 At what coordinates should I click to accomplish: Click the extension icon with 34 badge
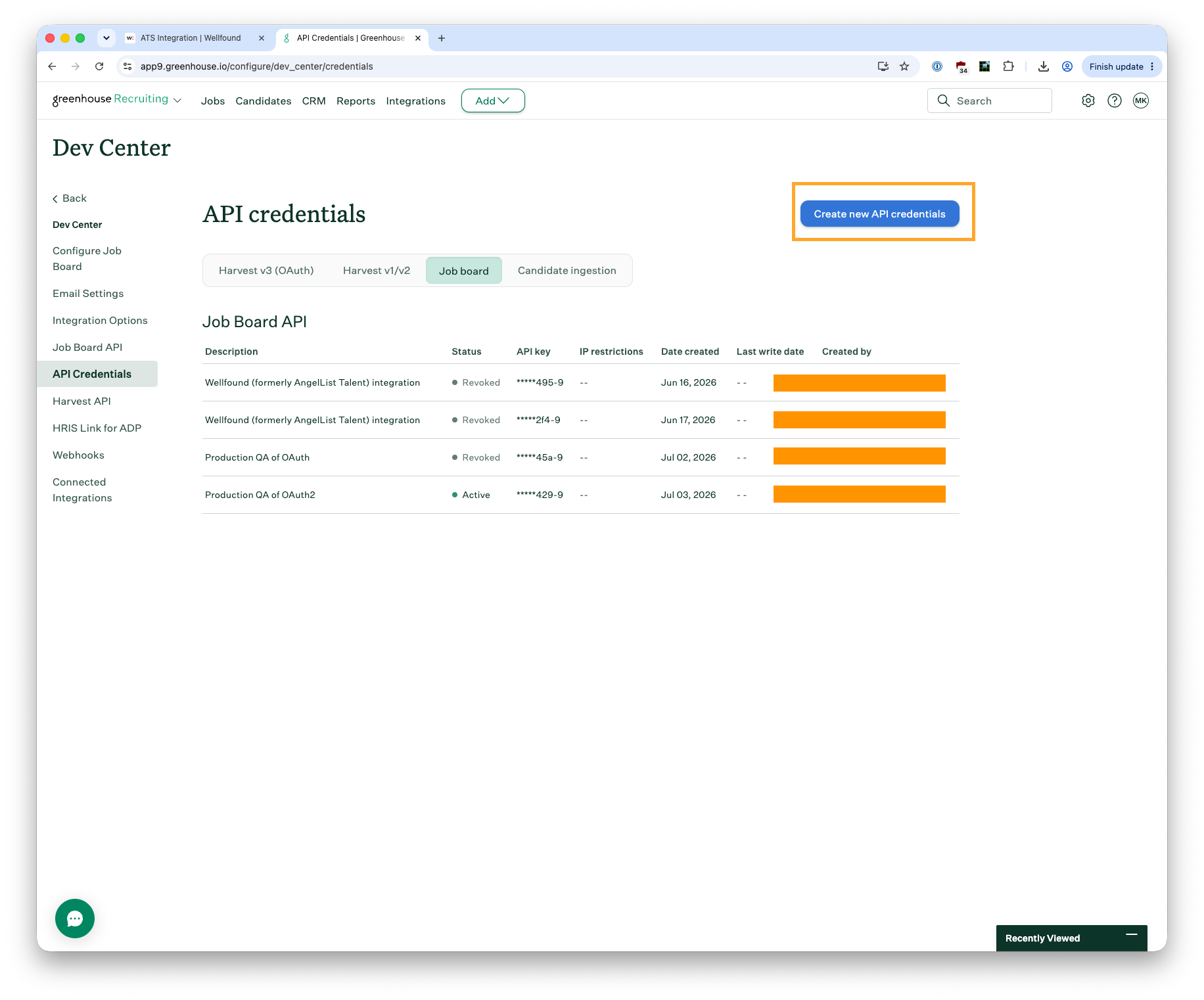click(961, 67)
